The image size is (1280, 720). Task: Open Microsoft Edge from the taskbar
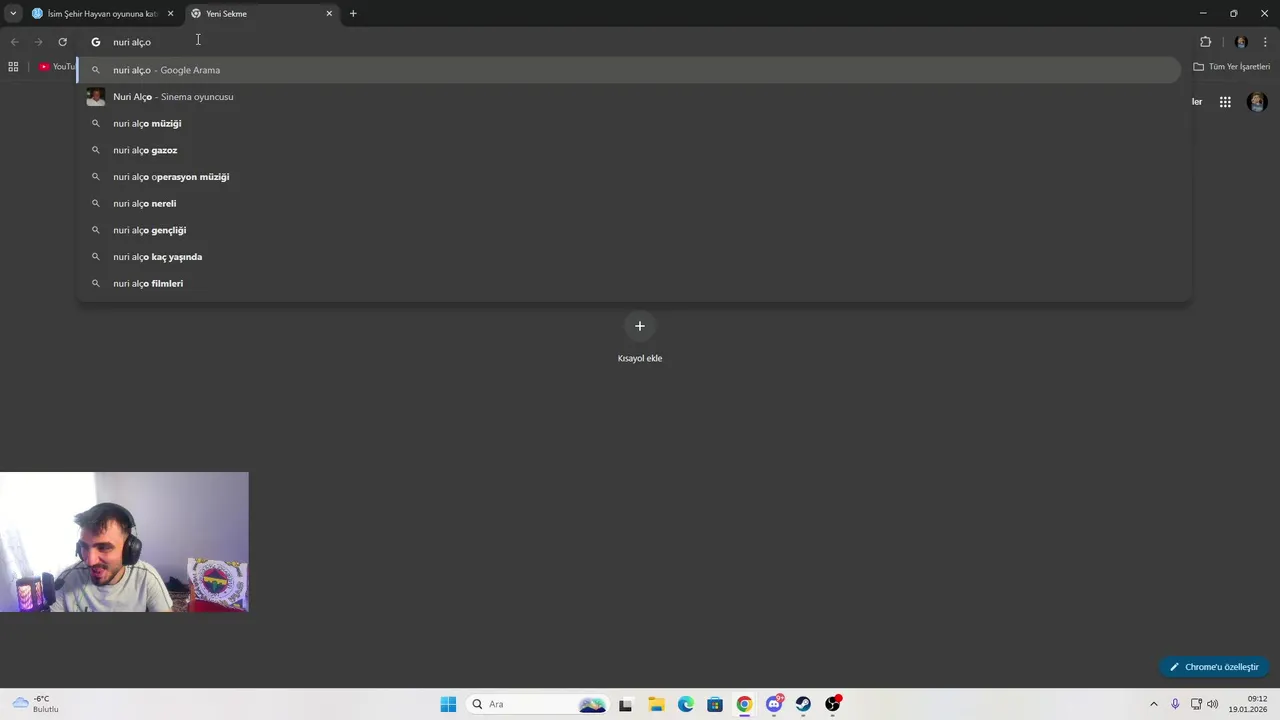686,704
